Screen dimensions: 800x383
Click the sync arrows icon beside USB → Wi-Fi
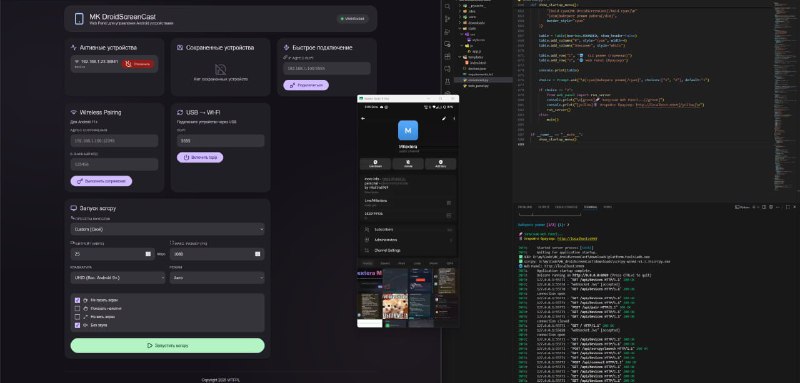[x=180, y=112]
